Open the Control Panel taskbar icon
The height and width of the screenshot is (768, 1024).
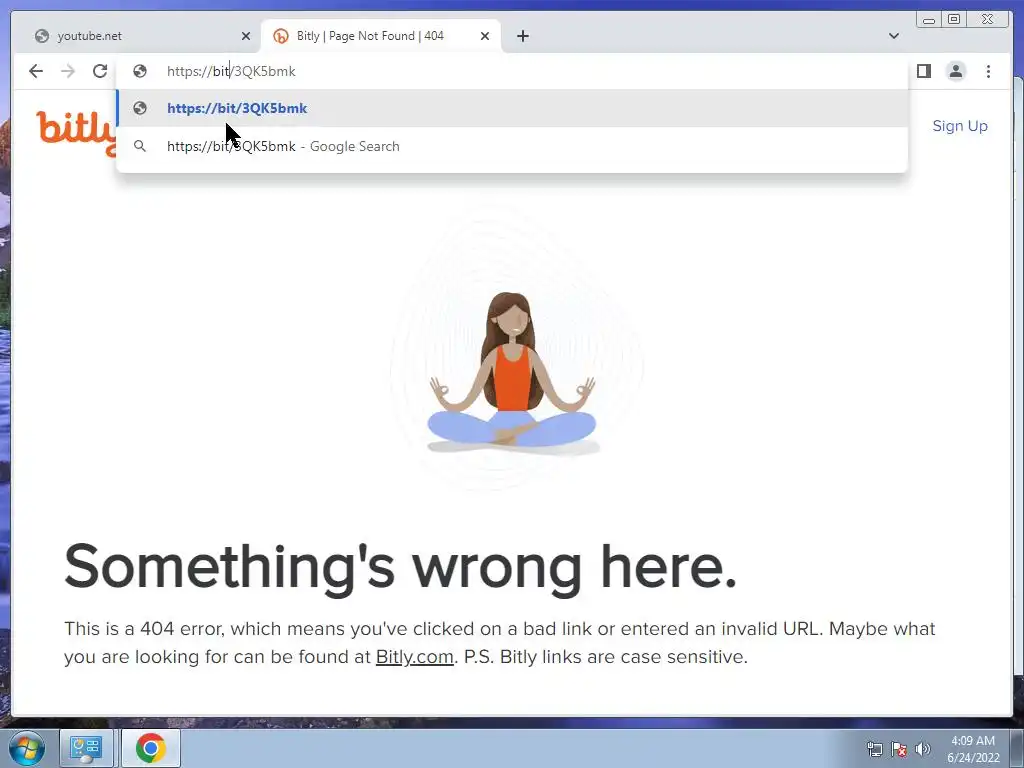click(86, 748)
